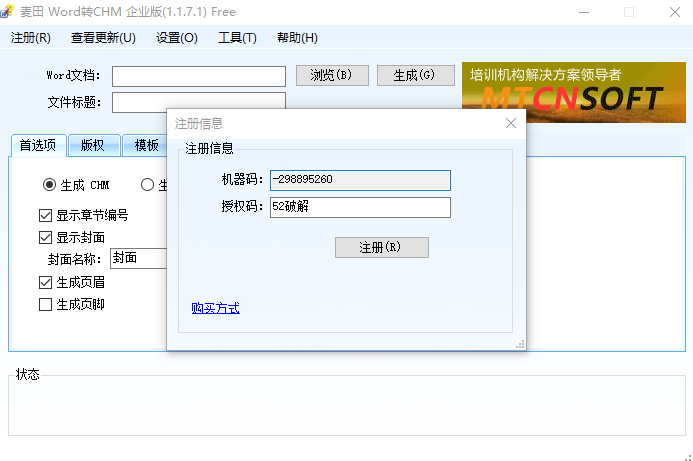Select the 生成 CHM radio button
This screenshot has width=693, height=461.
[50, 184]
